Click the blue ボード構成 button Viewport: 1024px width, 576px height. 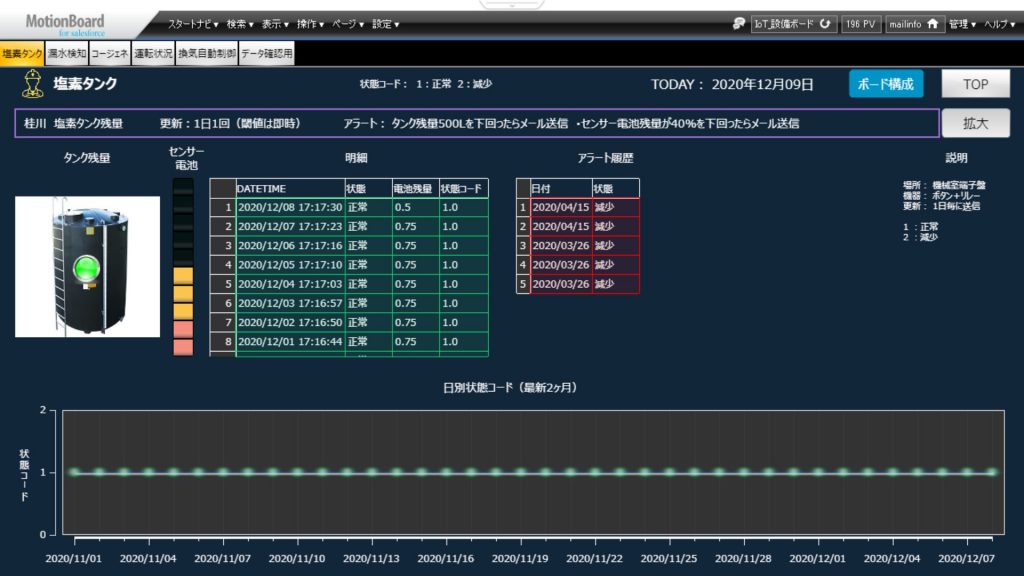[x=886, y=85]
